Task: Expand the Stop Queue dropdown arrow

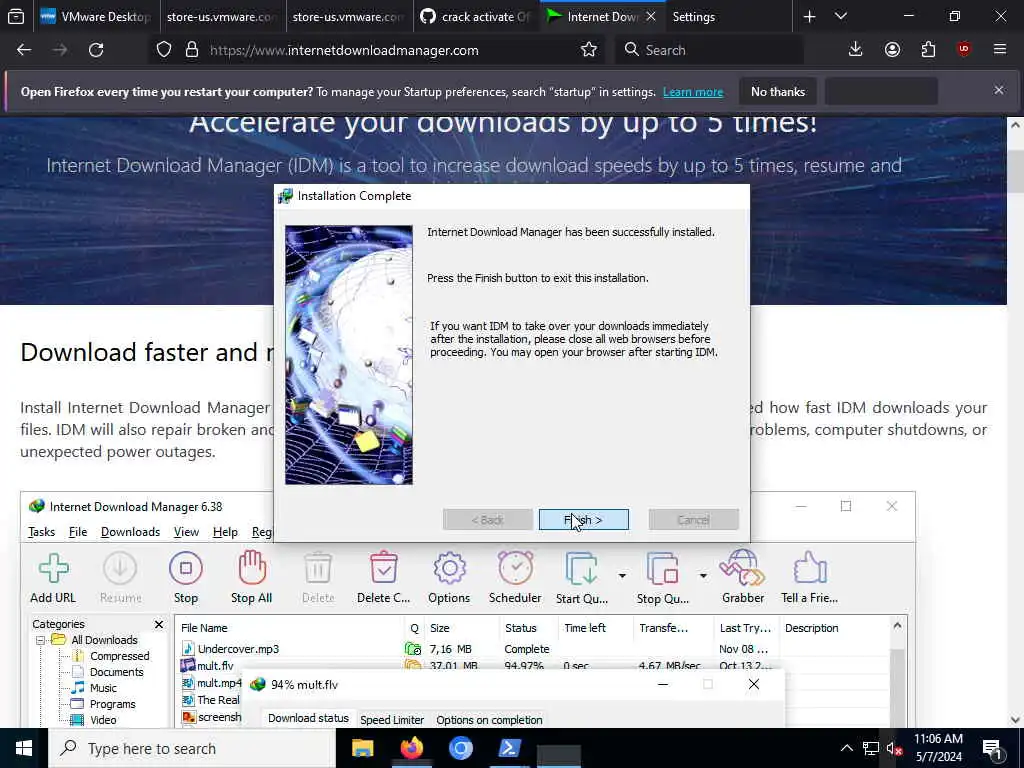Action: (703, 575)
